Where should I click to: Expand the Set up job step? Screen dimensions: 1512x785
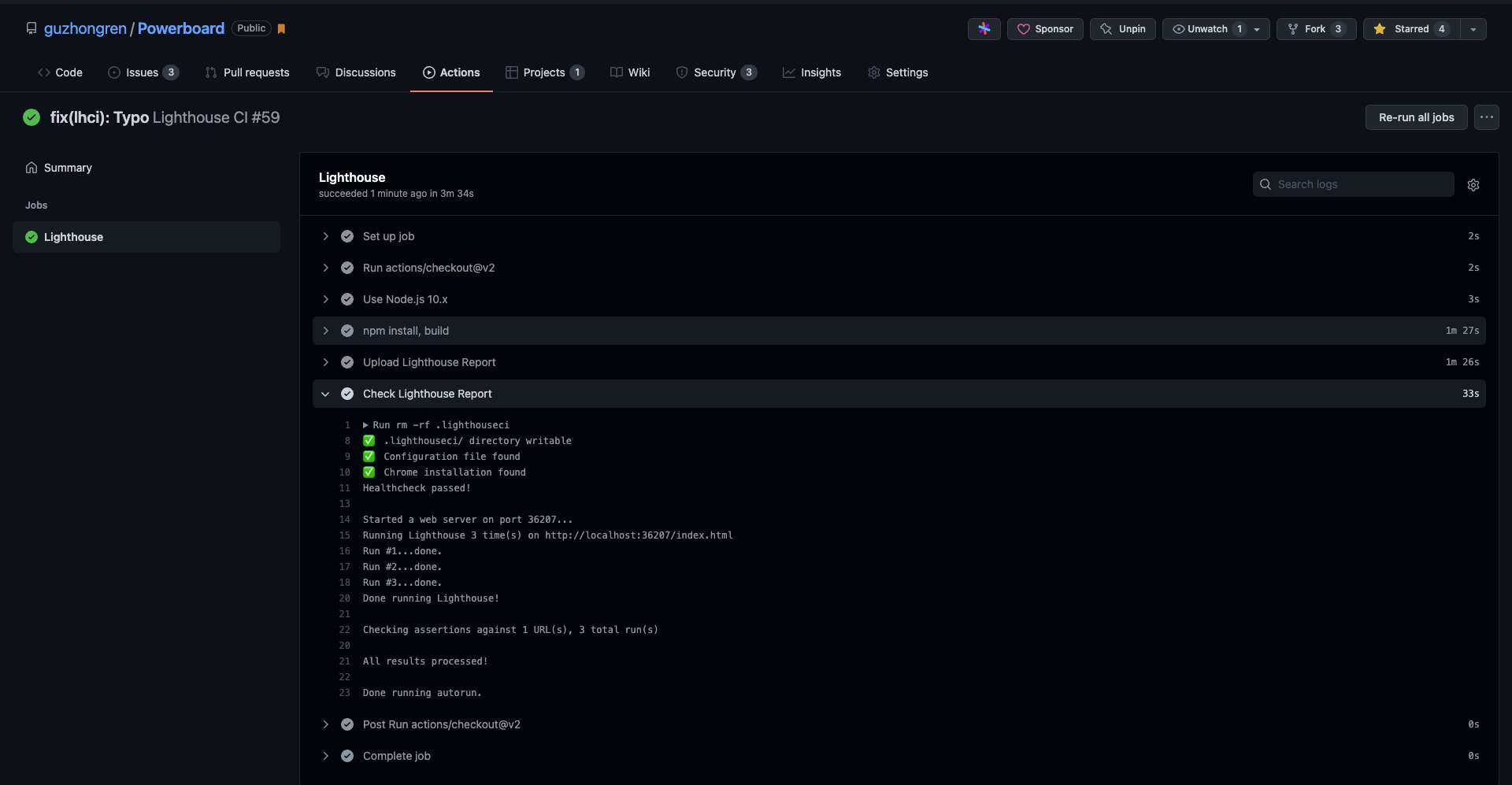pos(899,236)
